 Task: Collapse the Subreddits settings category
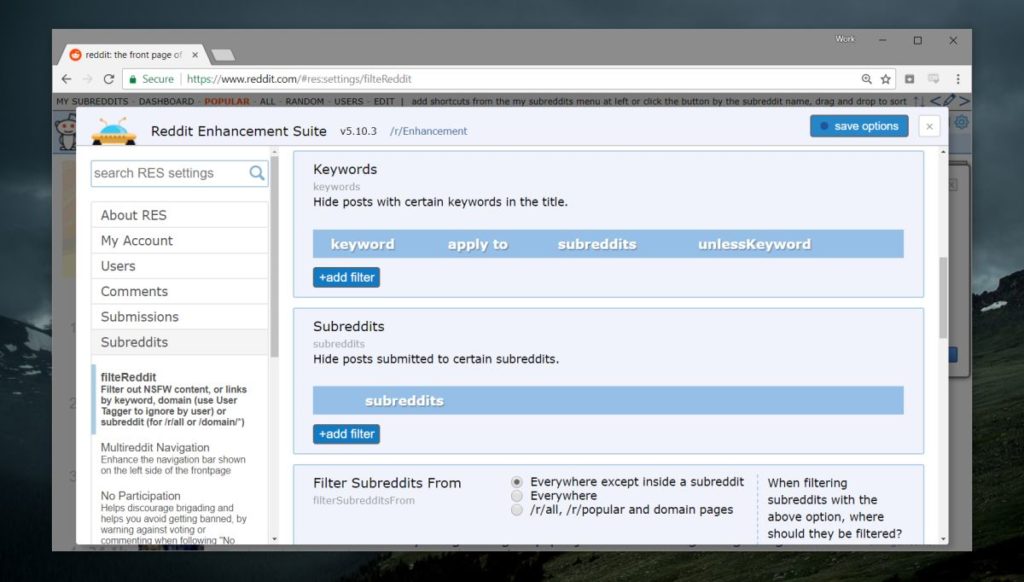(180, 342)
